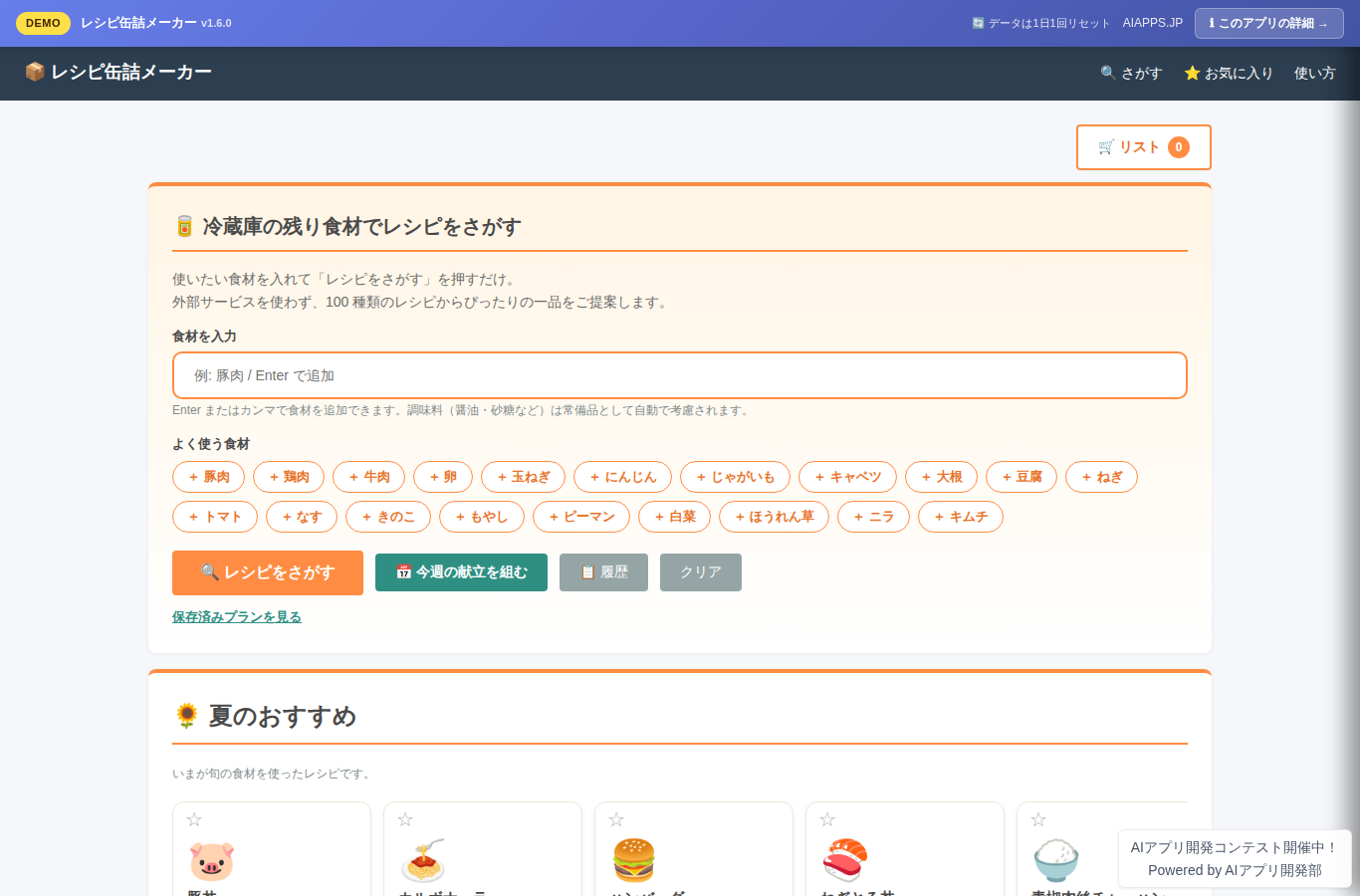Image resolution: width=1360 pixels, height=896 pixels.
Task: Open the AIAPPS.JP link
Action: tap(1153, 23)
